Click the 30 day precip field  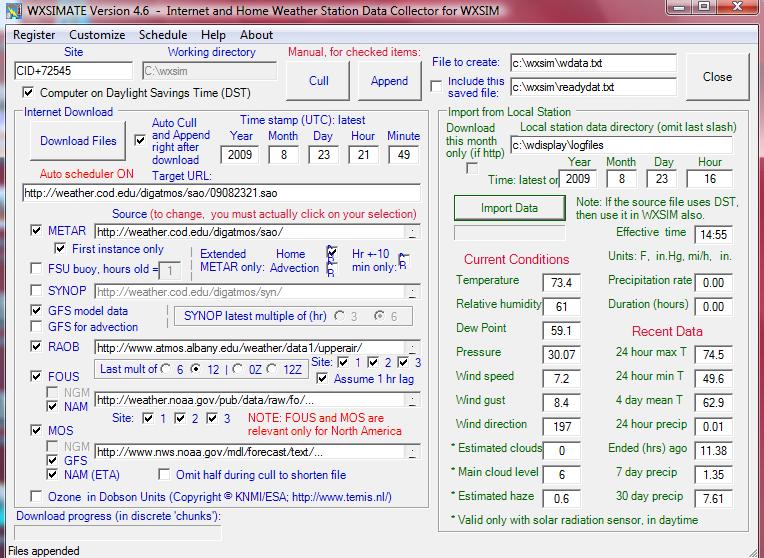tap(713, 499)
